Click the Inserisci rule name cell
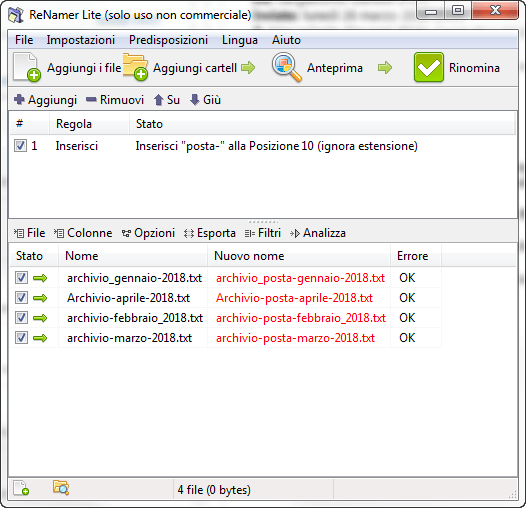 (77, 146)
